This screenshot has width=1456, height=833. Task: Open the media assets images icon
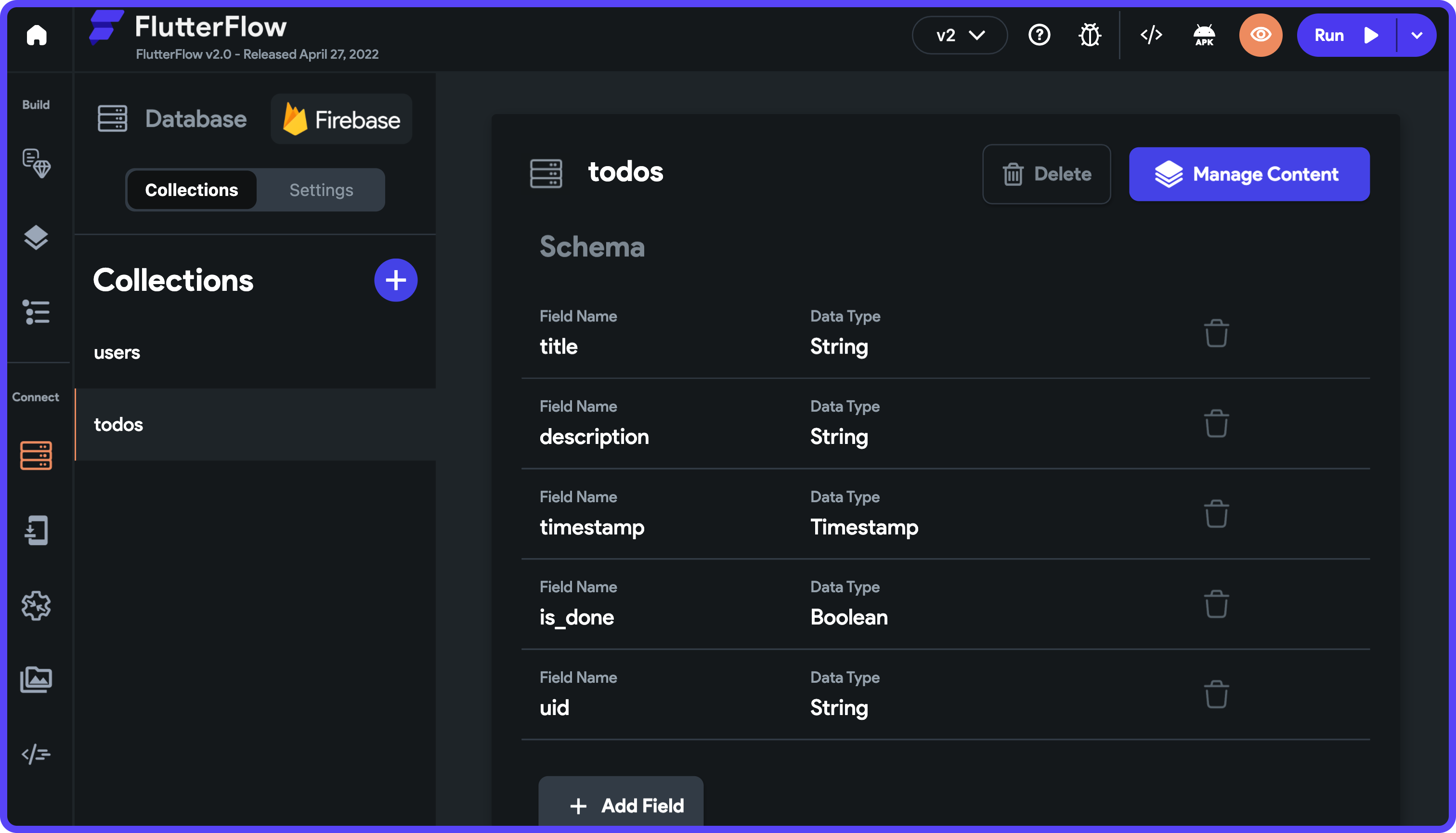(36, 680)
